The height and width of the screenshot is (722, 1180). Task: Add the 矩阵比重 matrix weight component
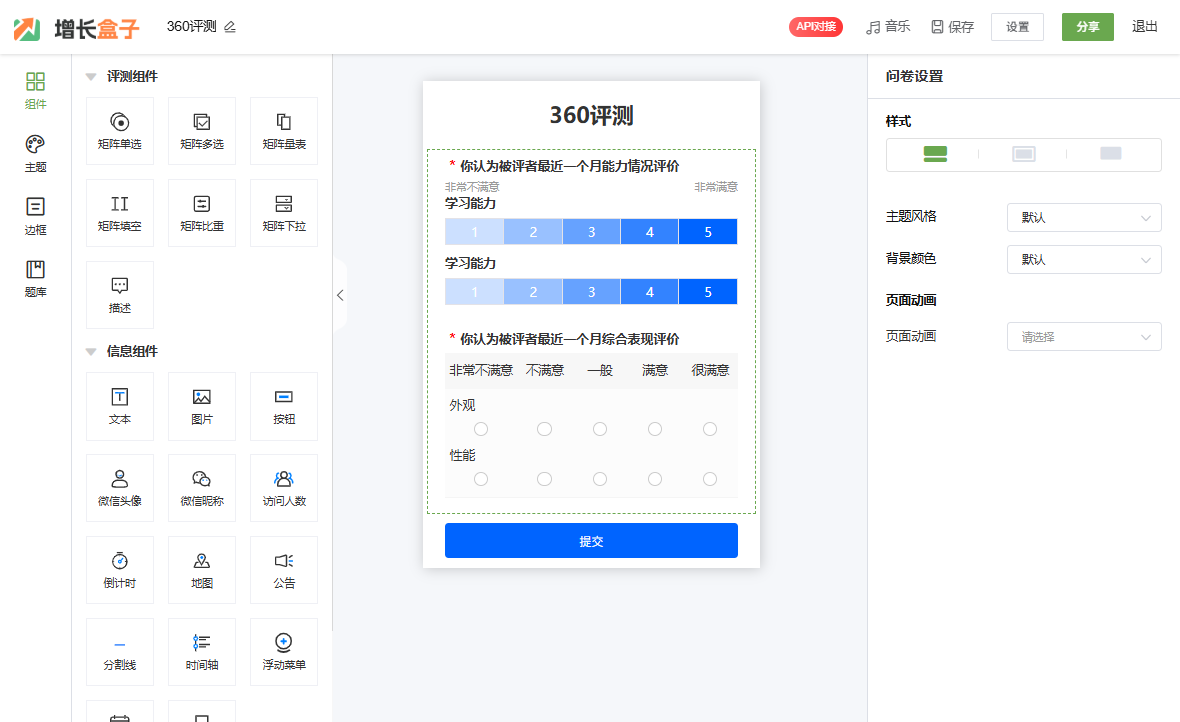pos(202,213)
